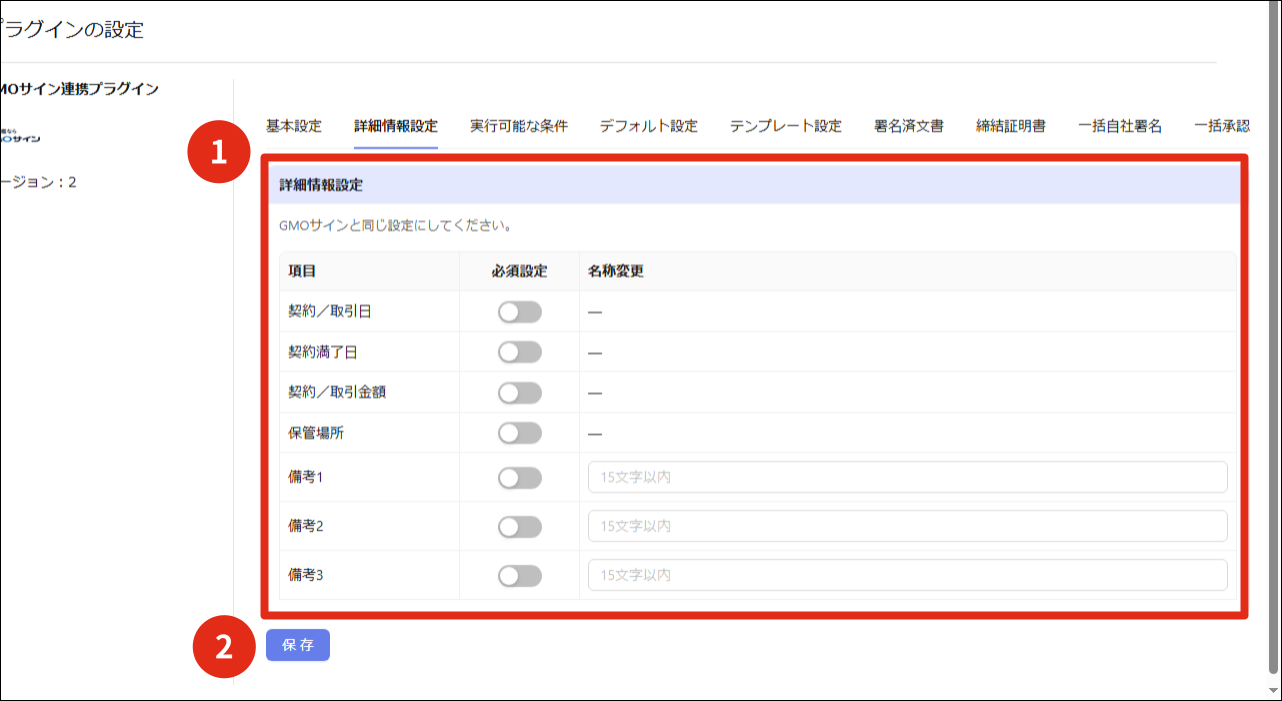
Task: Switch on required toggle for 備考3
Action: pyautogui.click(x=520, y=575)
